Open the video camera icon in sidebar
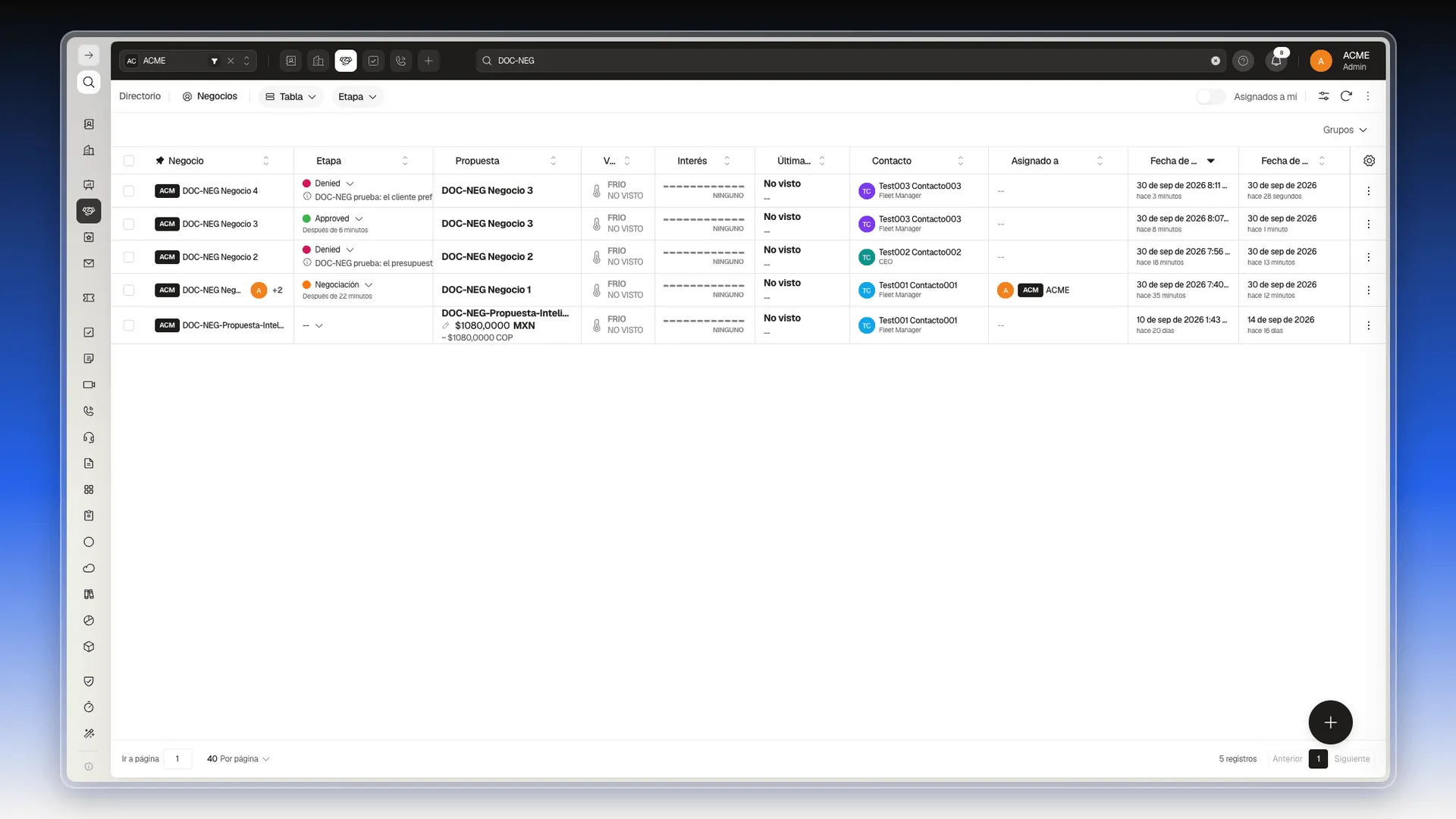 coord(89,384)
